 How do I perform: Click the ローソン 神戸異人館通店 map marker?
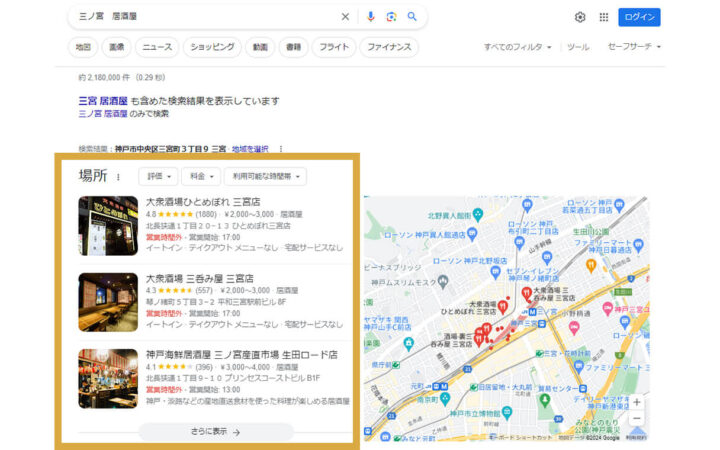point(472,234)
